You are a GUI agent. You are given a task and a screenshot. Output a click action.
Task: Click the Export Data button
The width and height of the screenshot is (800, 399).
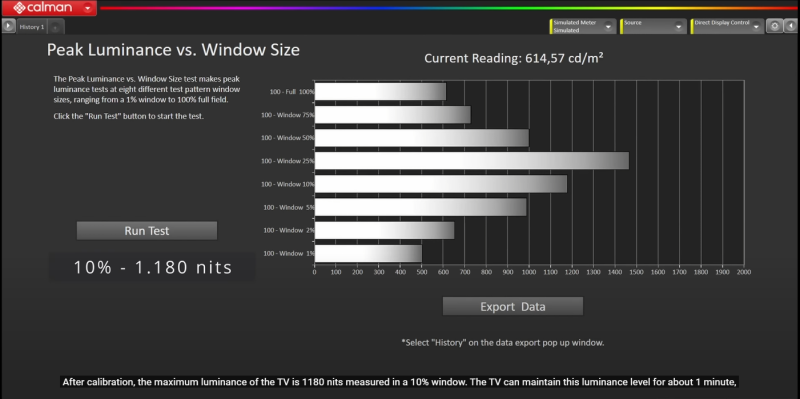(x=513, y=306)
